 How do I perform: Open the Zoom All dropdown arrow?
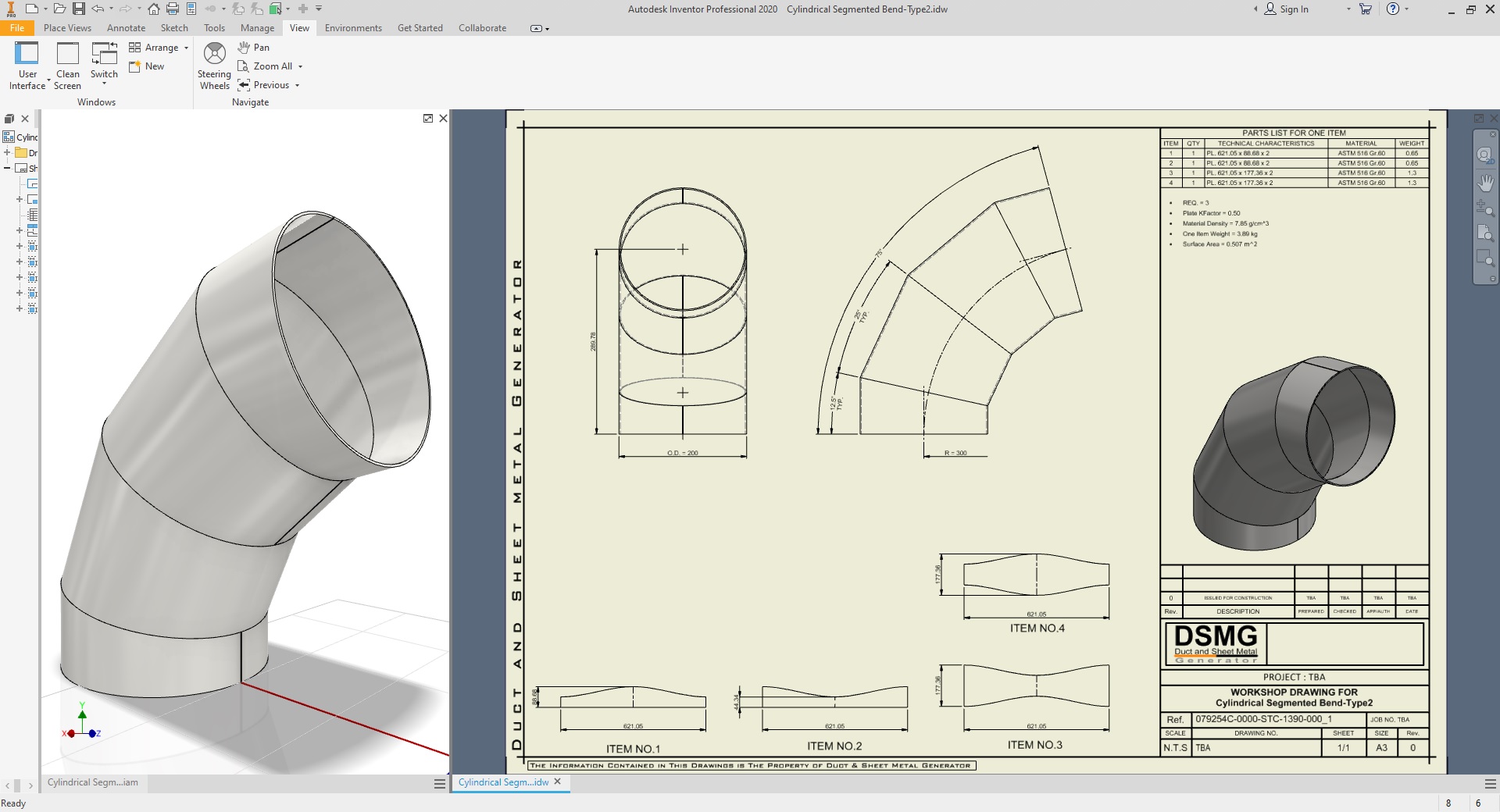301,66
